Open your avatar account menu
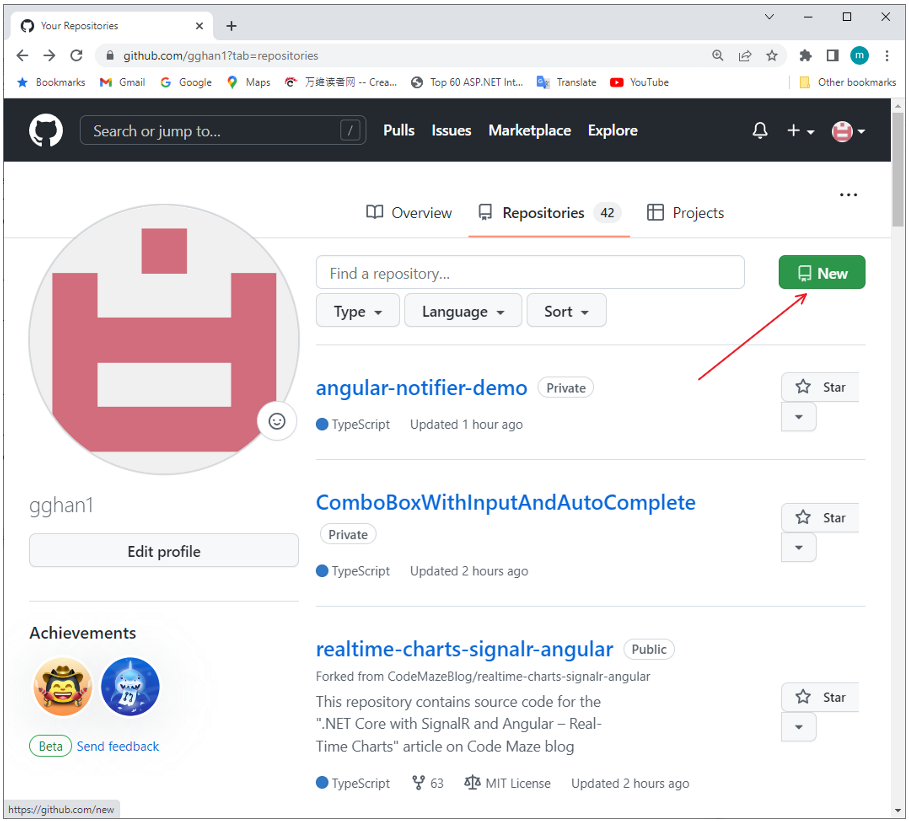909x821 pixels. point(841,130)
